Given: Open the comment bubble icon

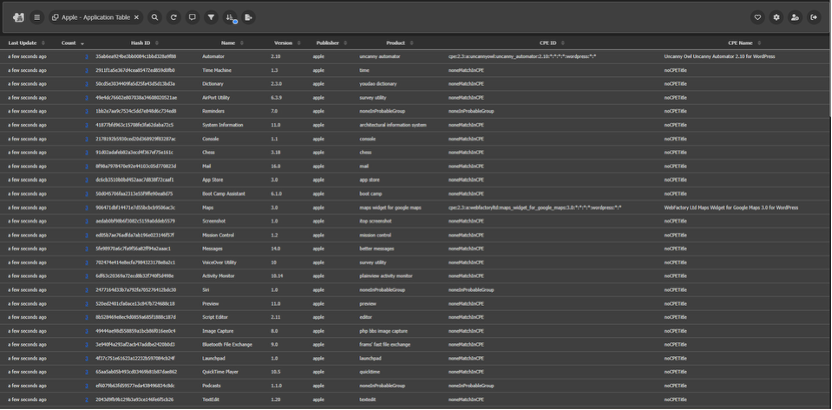Looking at the screenshot, I should 192,17.
